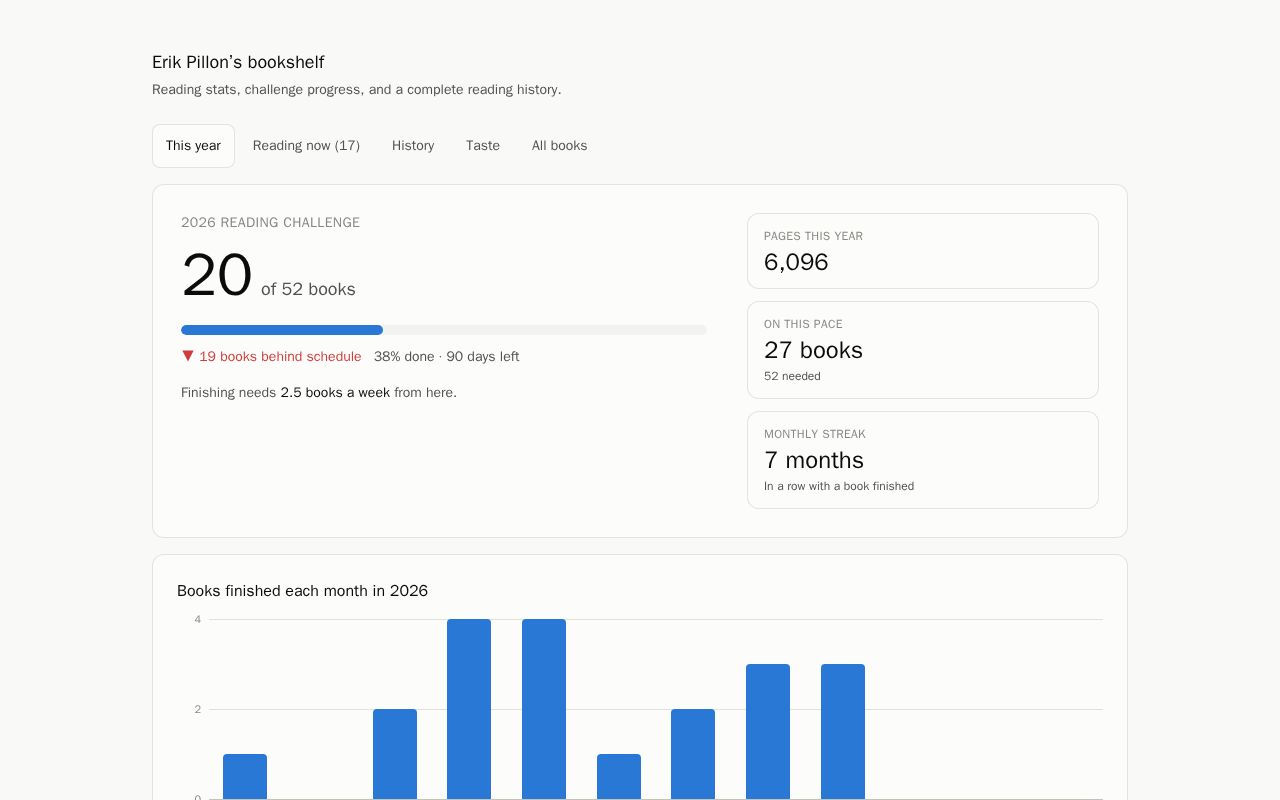
Task: Click the "Erik Pillon’s bookshelf" heading
Action: [x=238, y=62]
